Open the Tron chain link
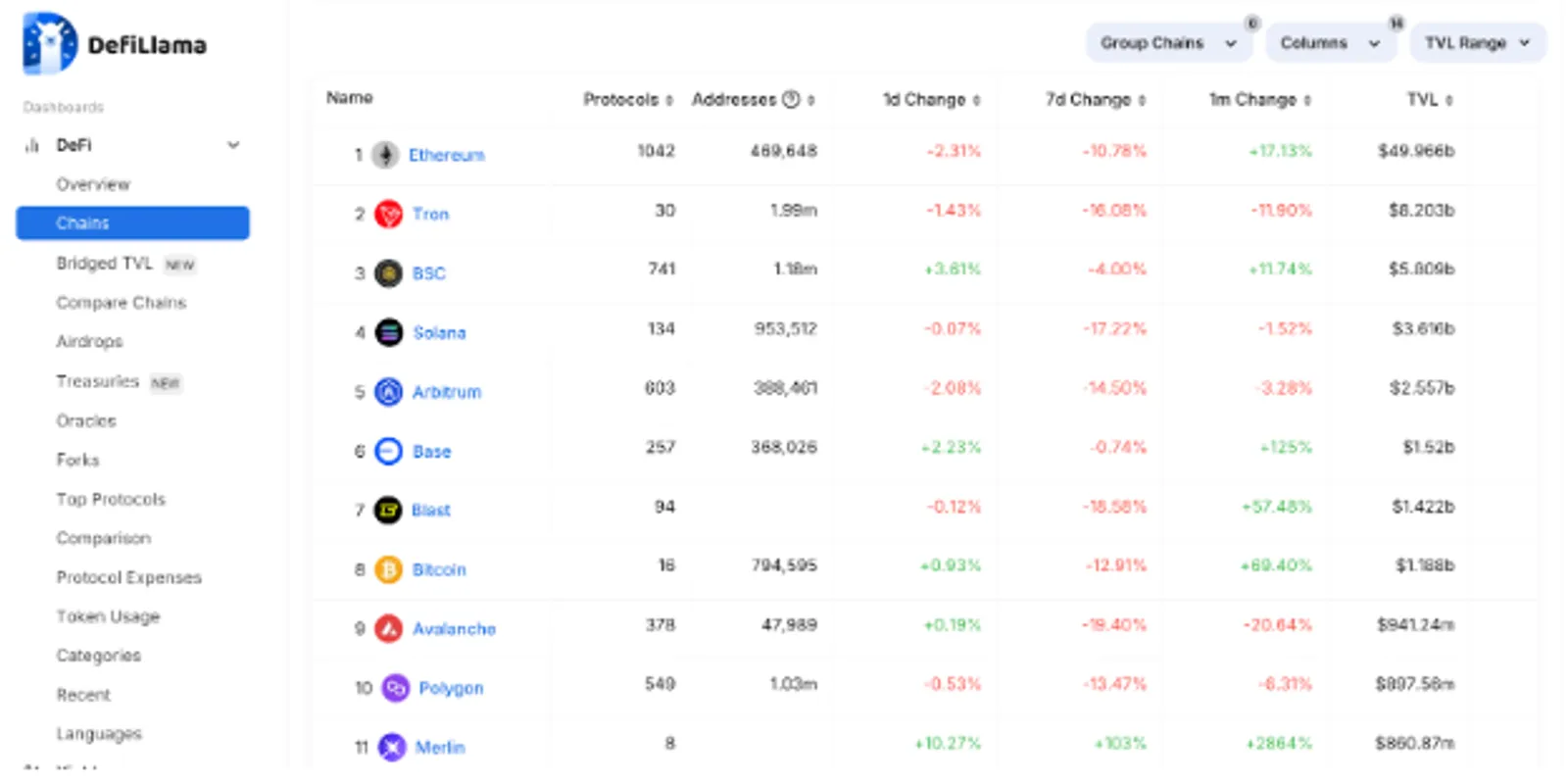Viewport: 1568px width, 784px height. [x=430, y=214]
